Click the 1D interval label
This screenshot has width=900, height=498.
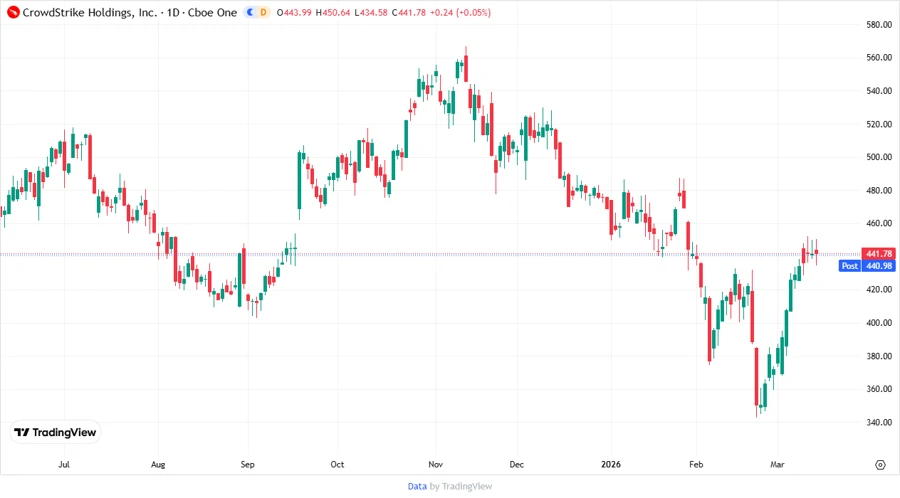[x=173, y=12]
